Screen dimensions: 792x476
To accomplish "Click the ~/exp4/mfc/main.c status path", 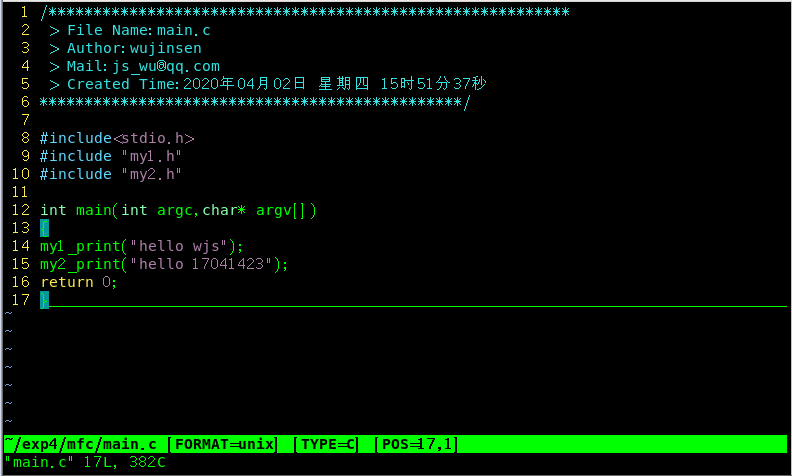I will [x=81, y=444].
